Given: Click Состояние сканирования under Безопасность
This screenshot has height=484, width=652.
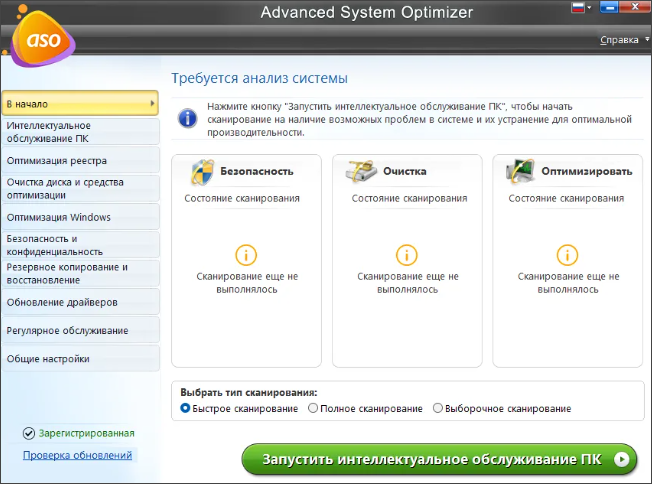Looking at the screenshot, I should click(242, 198).
